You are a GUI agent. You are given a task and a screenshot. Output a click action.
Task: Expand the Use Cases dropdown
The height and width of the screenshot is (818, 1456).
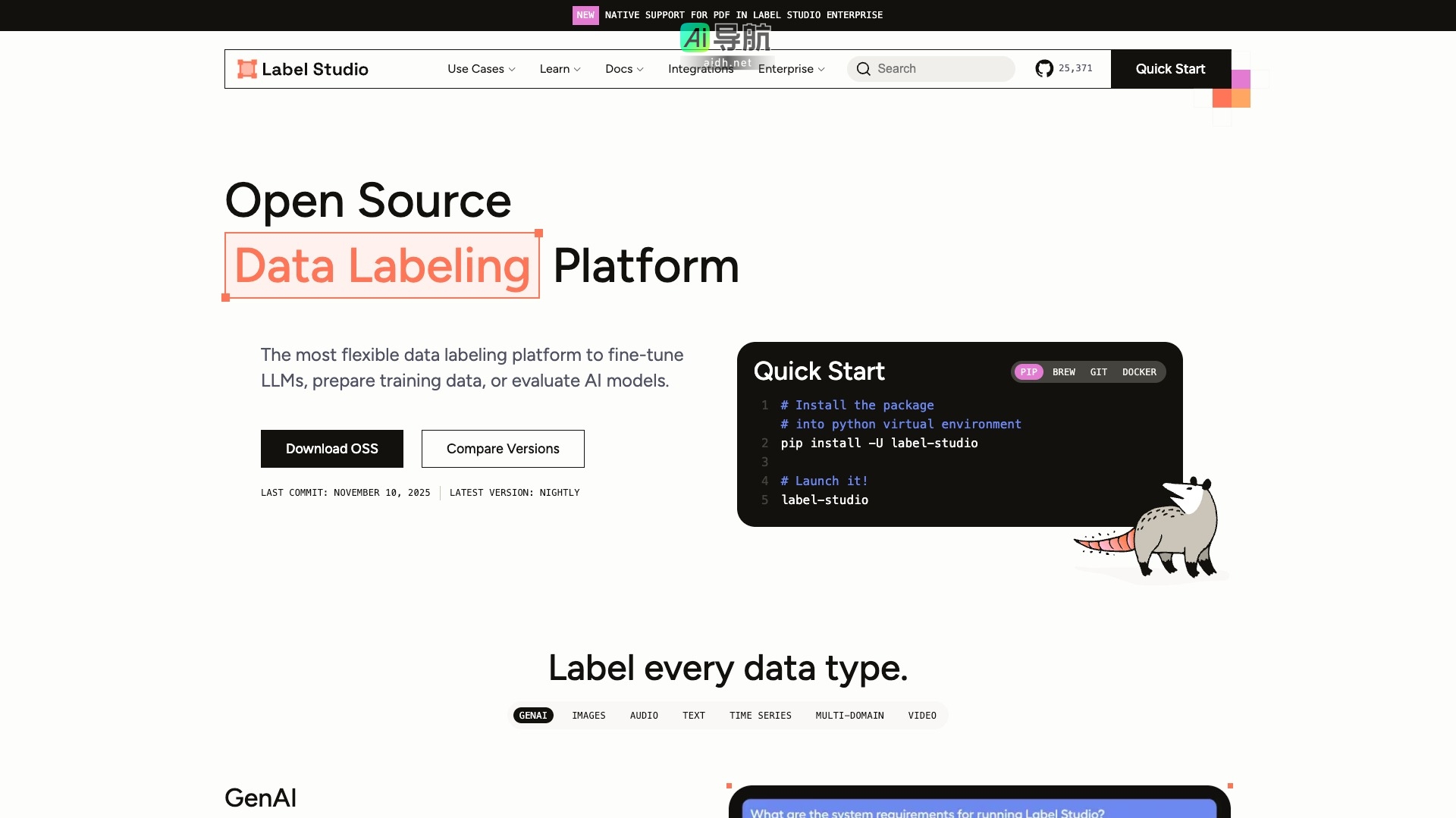[481, 69]
